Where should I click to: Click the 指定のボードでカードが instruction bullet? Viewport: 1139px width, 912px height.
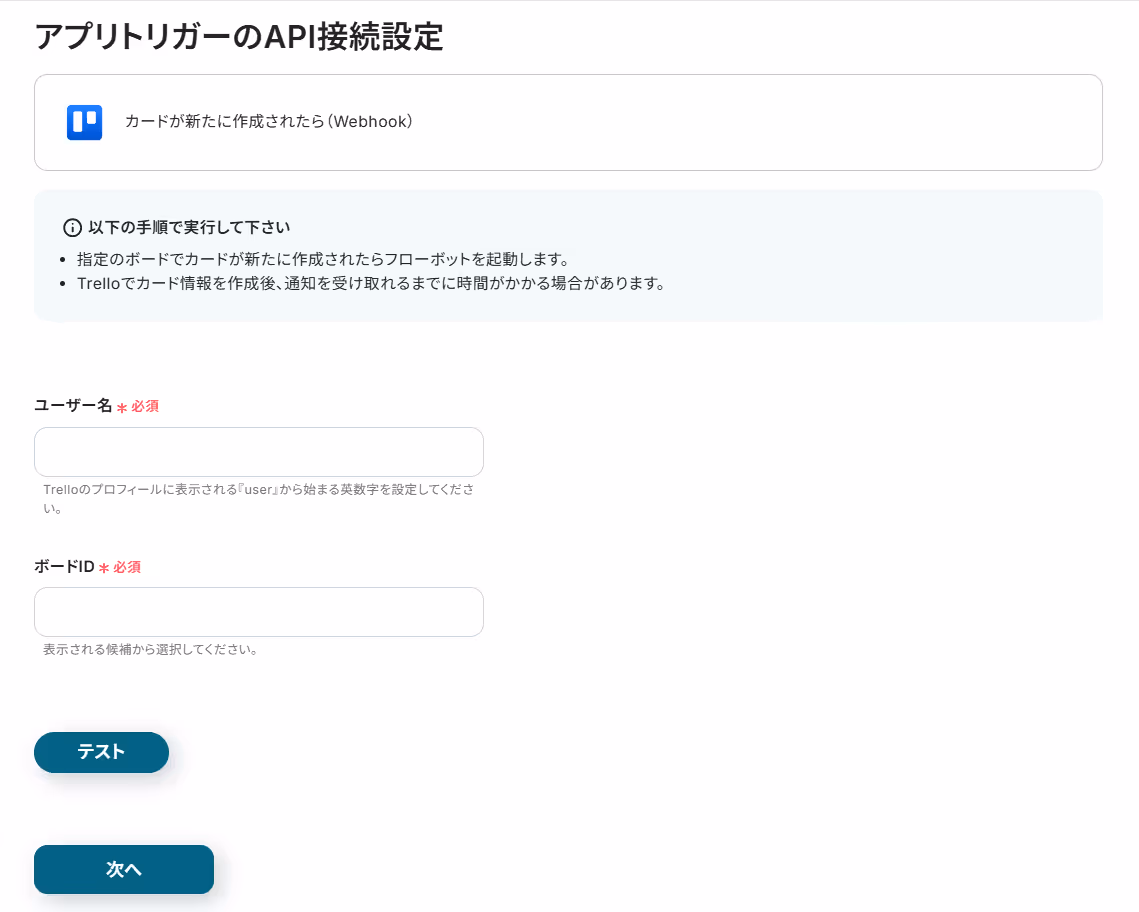click(323, 259)
